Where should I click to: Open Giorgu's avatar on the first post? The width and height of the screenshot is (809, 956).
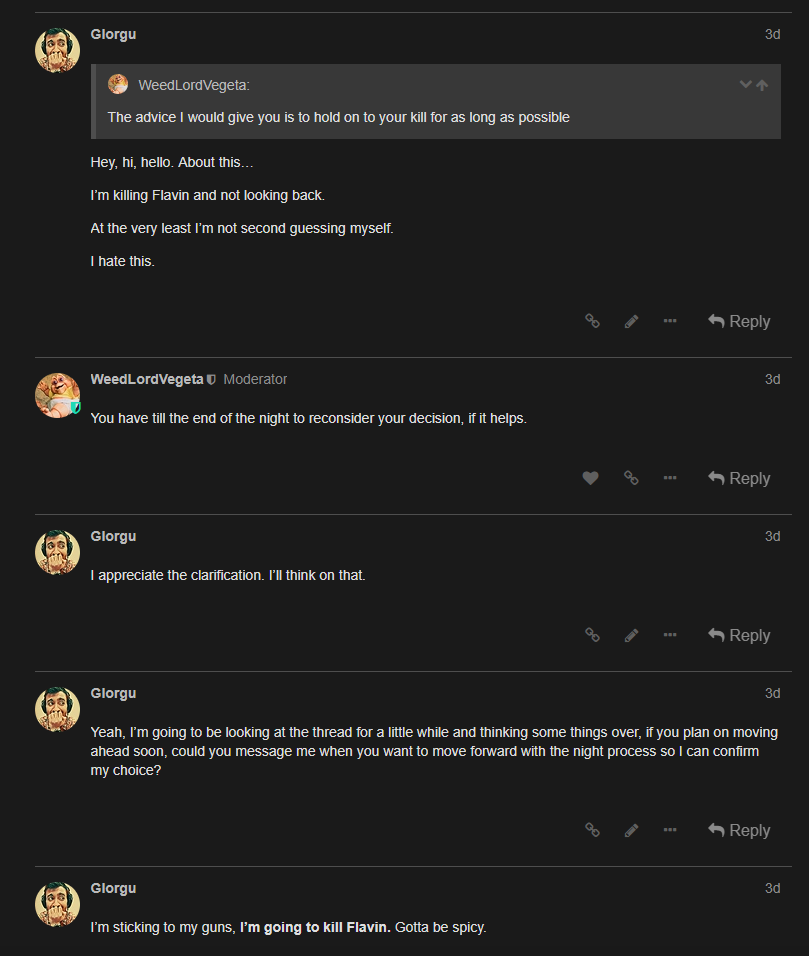pos(57,50)
